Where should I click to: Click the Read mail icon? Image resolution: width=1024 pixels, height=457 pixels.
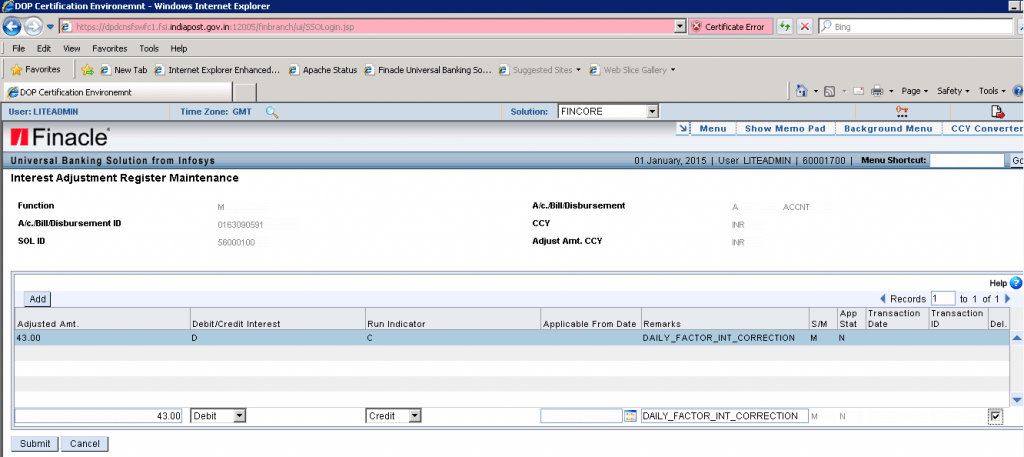click(x=858, y=91)
